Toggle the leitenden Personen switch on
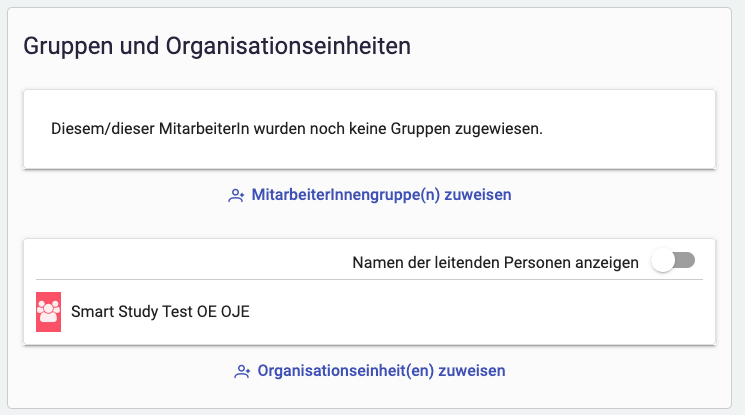 [672, 262]
